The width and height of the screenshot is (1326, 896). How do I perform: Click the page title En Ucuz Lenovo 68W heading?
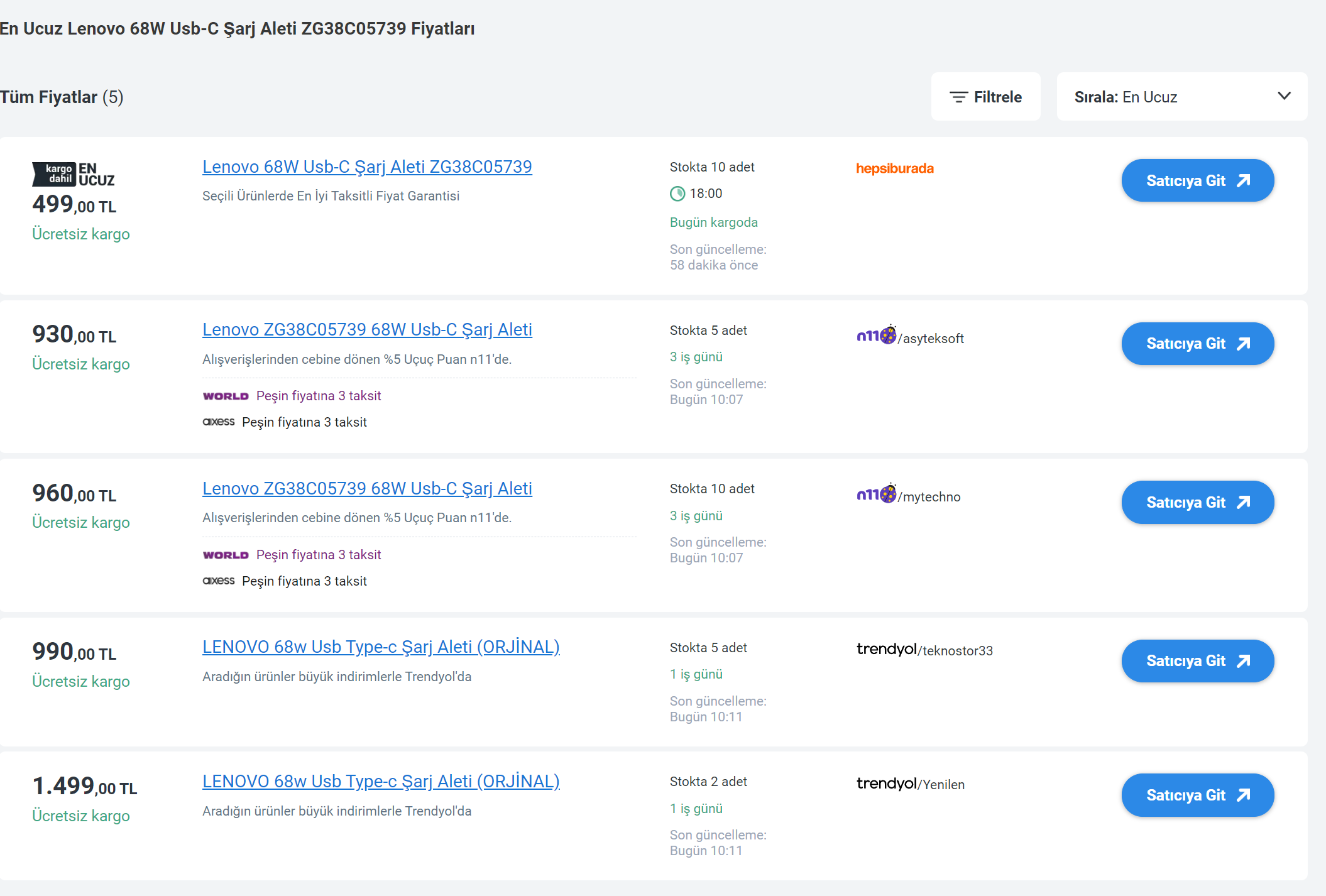238,29
